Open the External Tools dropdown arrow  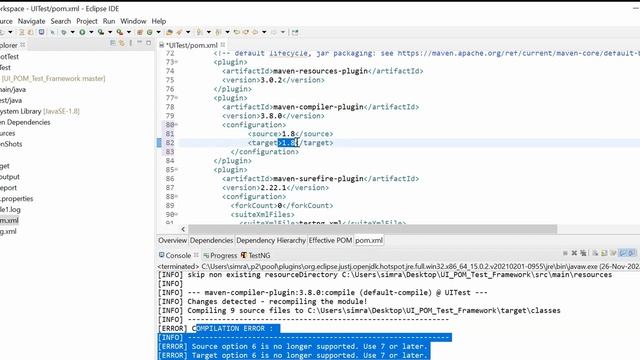coord(129,32)
